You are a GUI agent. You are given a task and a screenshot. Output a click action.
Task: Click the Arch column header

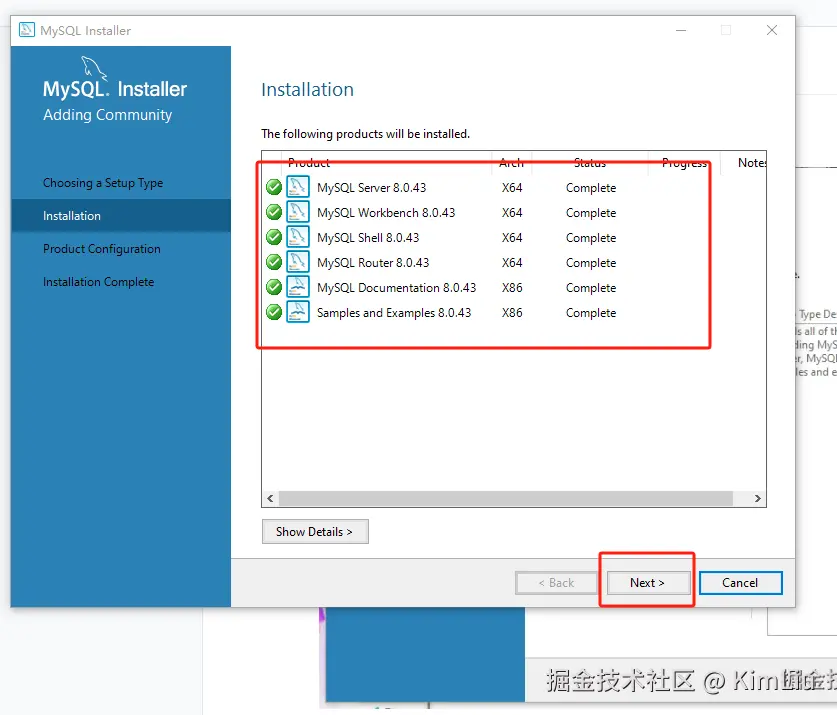tap(511, 163)
